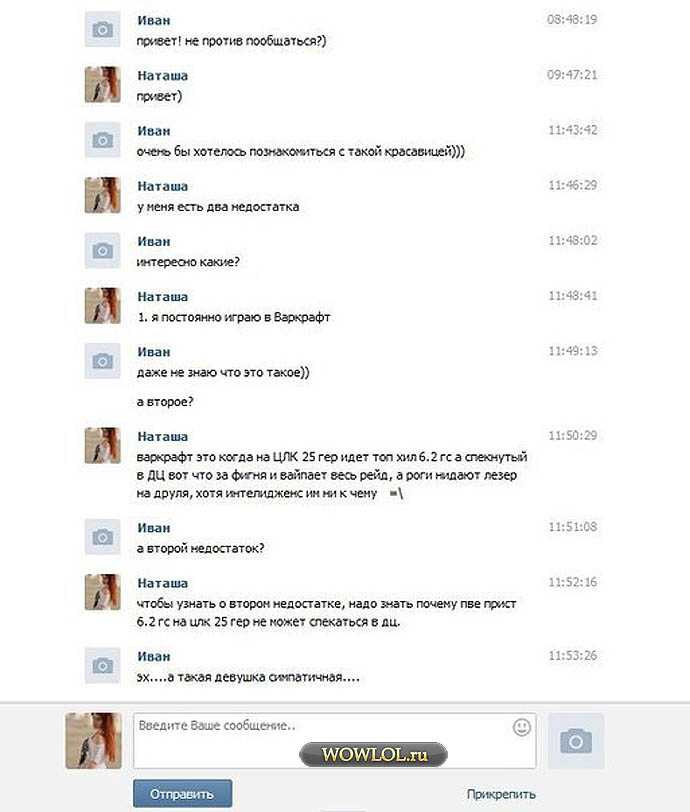Open Наташа's avatar beside Варкрафт message at 11:48:41
Screen dimensions: 690x812
(103, 306)
